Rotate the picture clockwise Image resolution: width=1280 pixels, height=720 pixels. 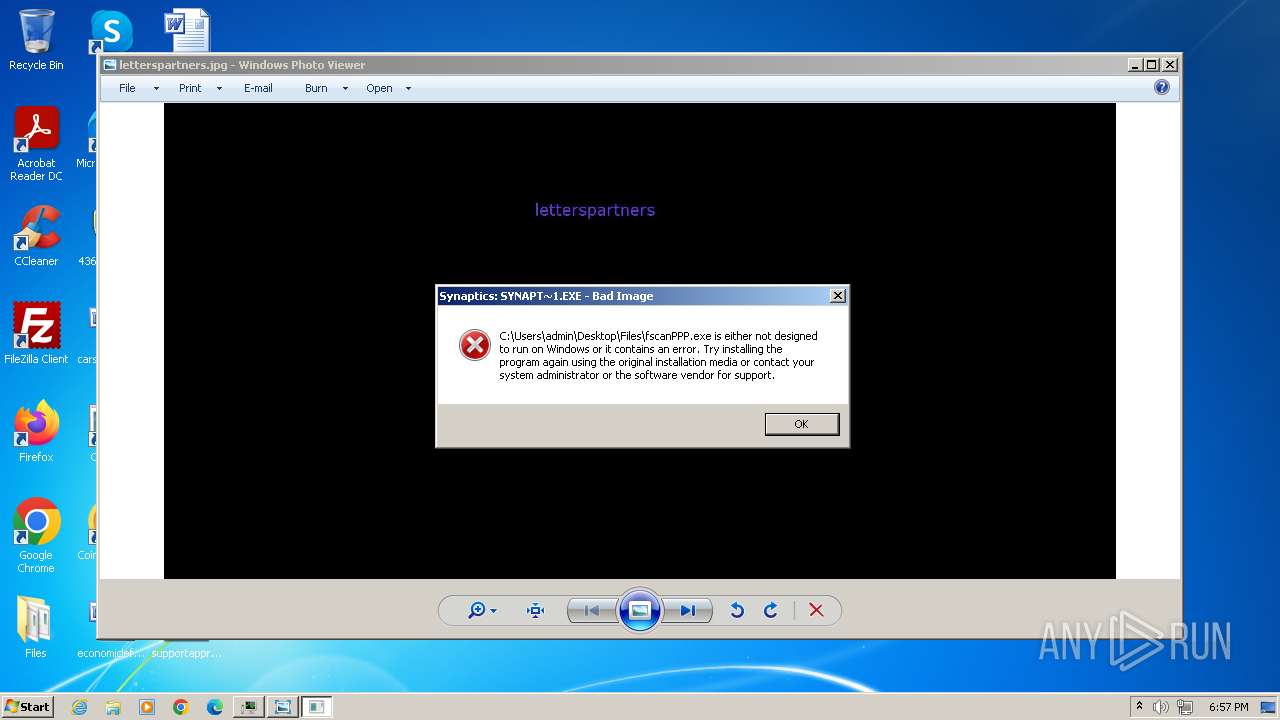pyautogui.click(x=771, y=610)
